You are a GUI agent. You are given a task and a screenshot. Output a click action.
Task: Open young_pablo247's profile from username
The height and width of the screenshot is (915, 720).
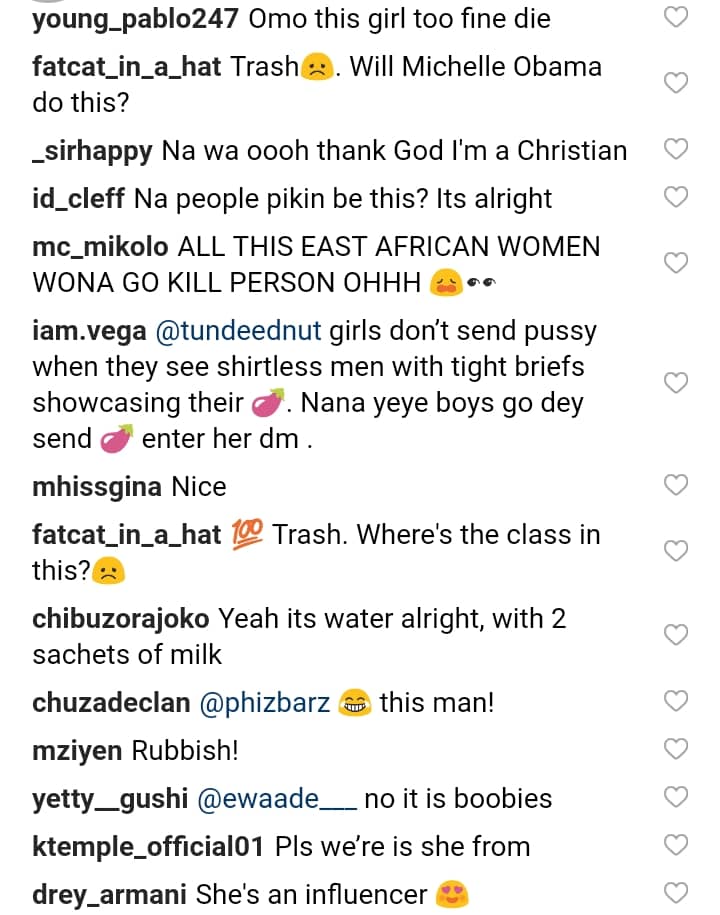[x=135, y=18]
